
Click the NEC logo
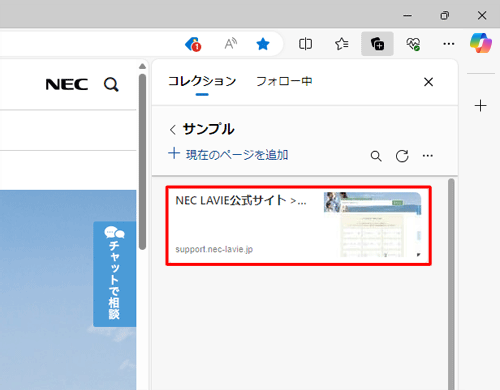(67, 84)
